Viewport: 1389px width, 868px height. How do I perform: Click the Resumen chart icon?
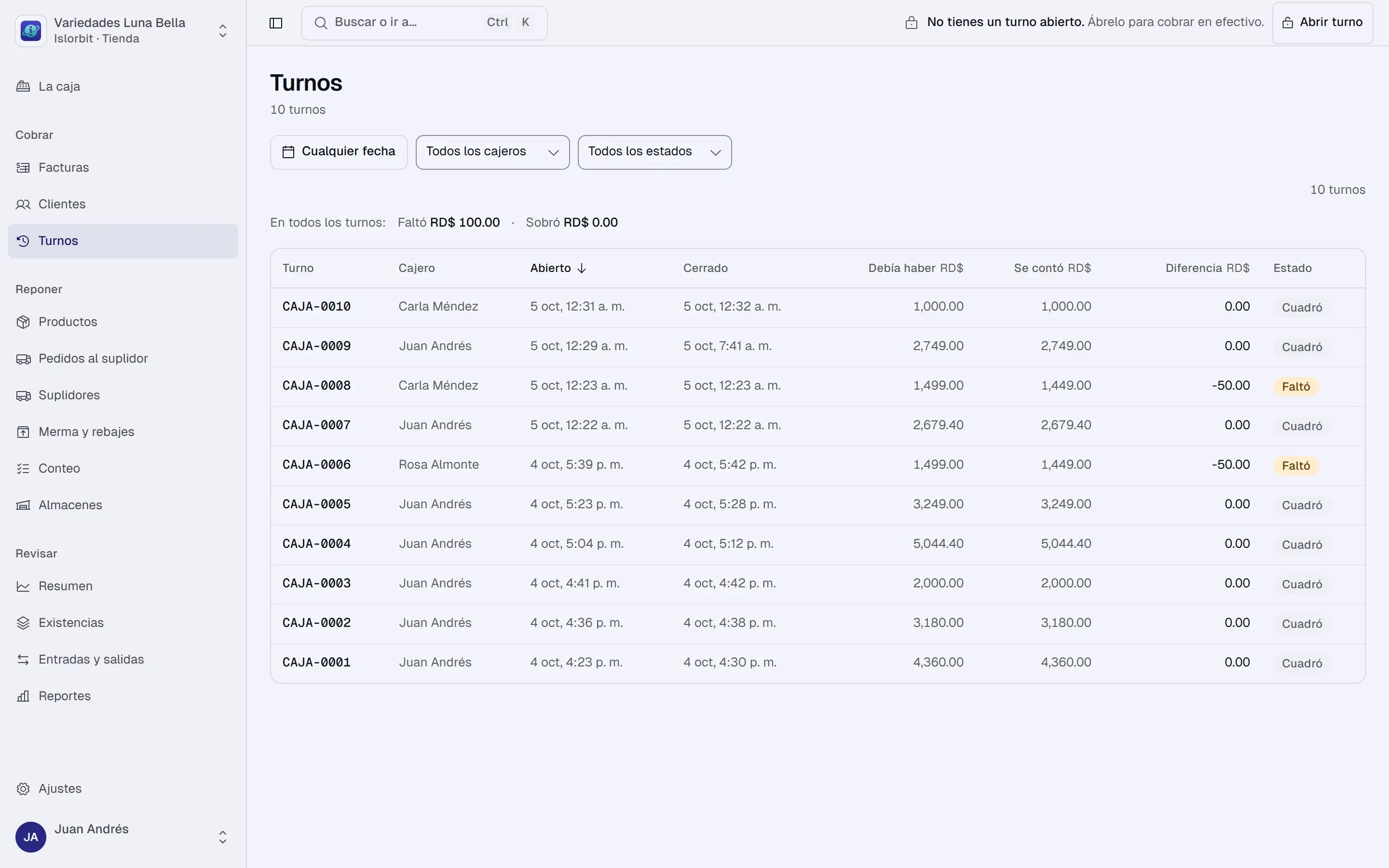click(23, 586)
